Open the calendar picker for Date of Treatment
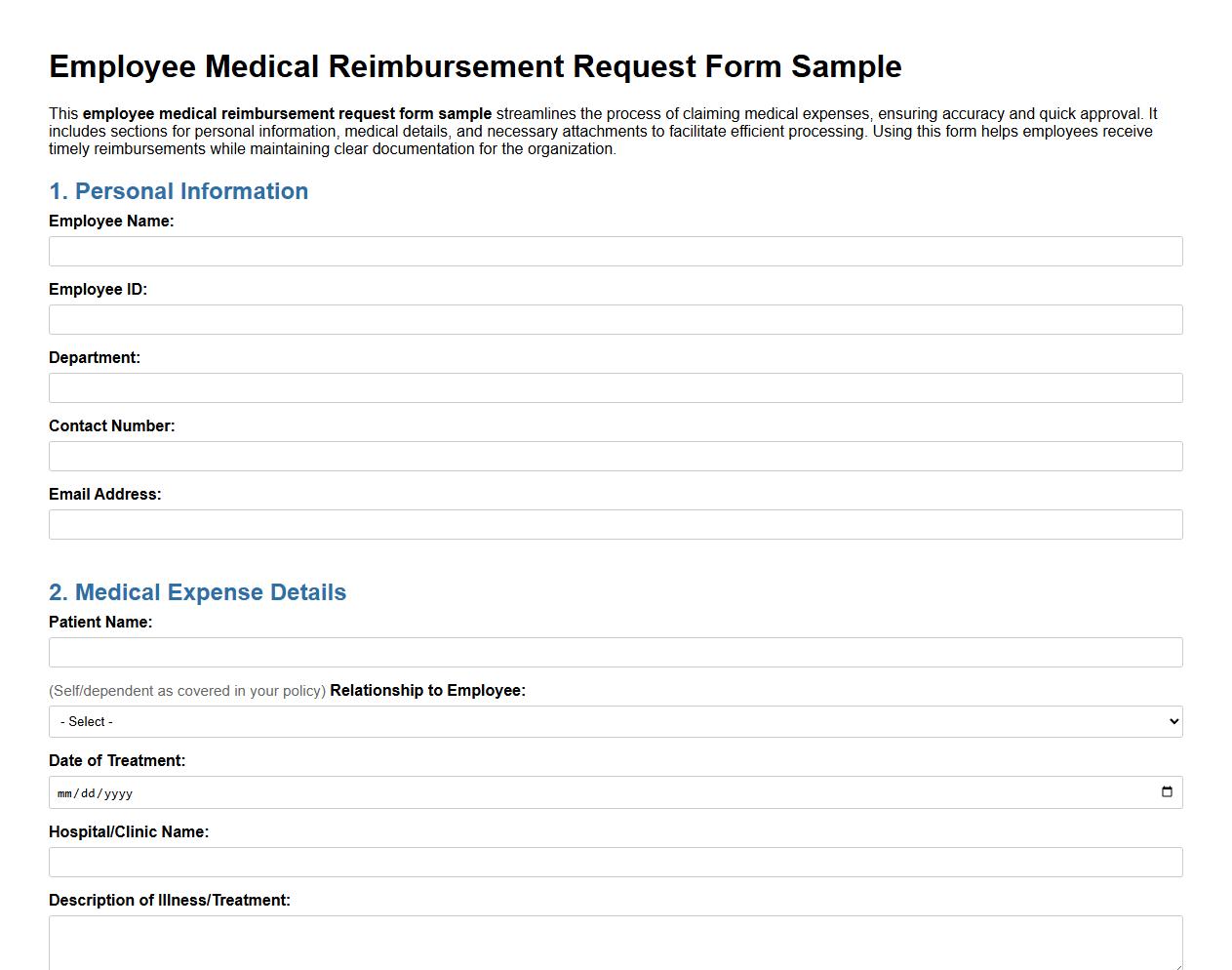The height and width of the screenshot is (970, 1232). click(1167, 792)
